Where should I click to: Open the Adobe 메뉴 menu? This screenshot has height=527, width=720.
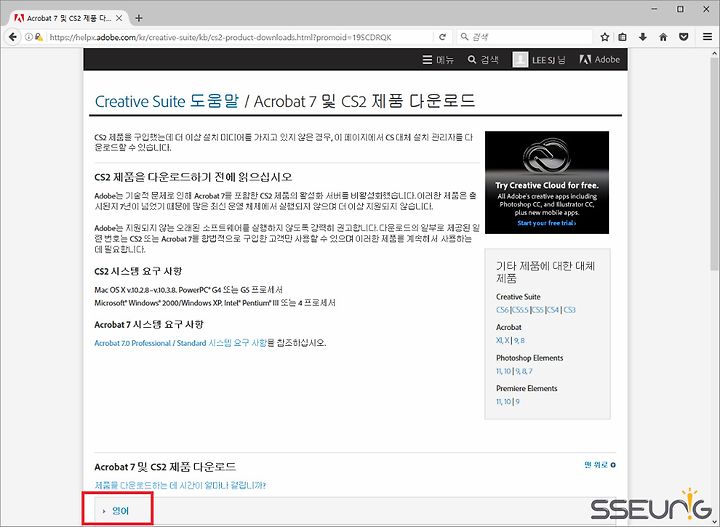click(438, 60)
